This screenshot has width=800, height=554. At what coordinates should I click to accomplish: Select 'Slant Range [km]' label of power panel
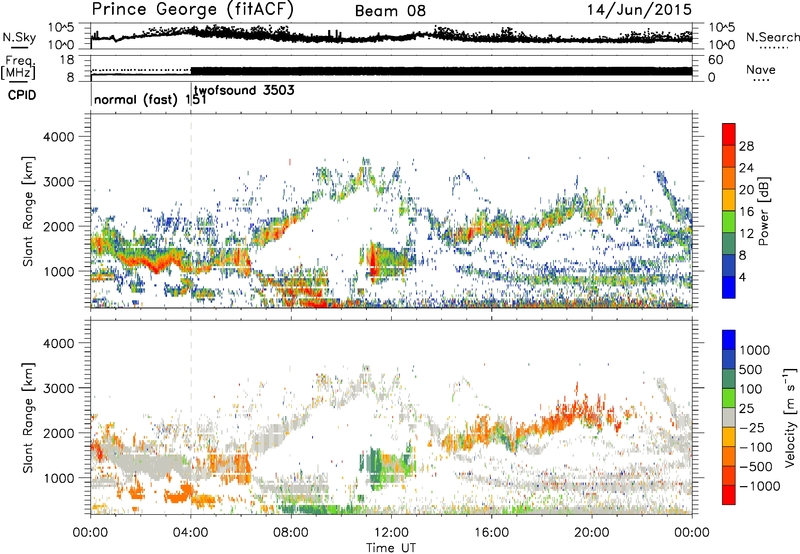28,211
